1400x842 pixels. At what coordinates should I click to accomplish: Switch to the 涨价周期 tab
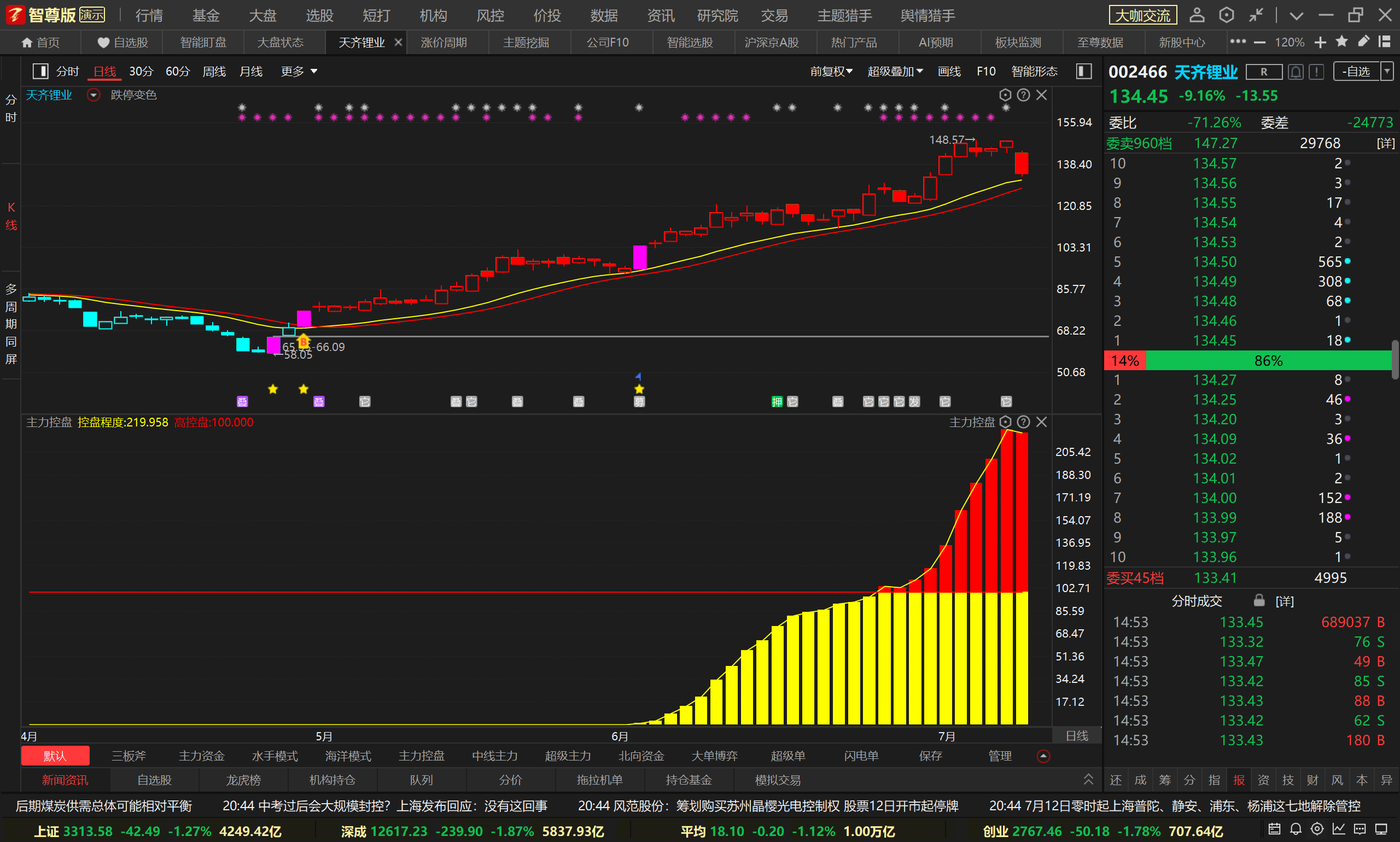click(444, 43)
